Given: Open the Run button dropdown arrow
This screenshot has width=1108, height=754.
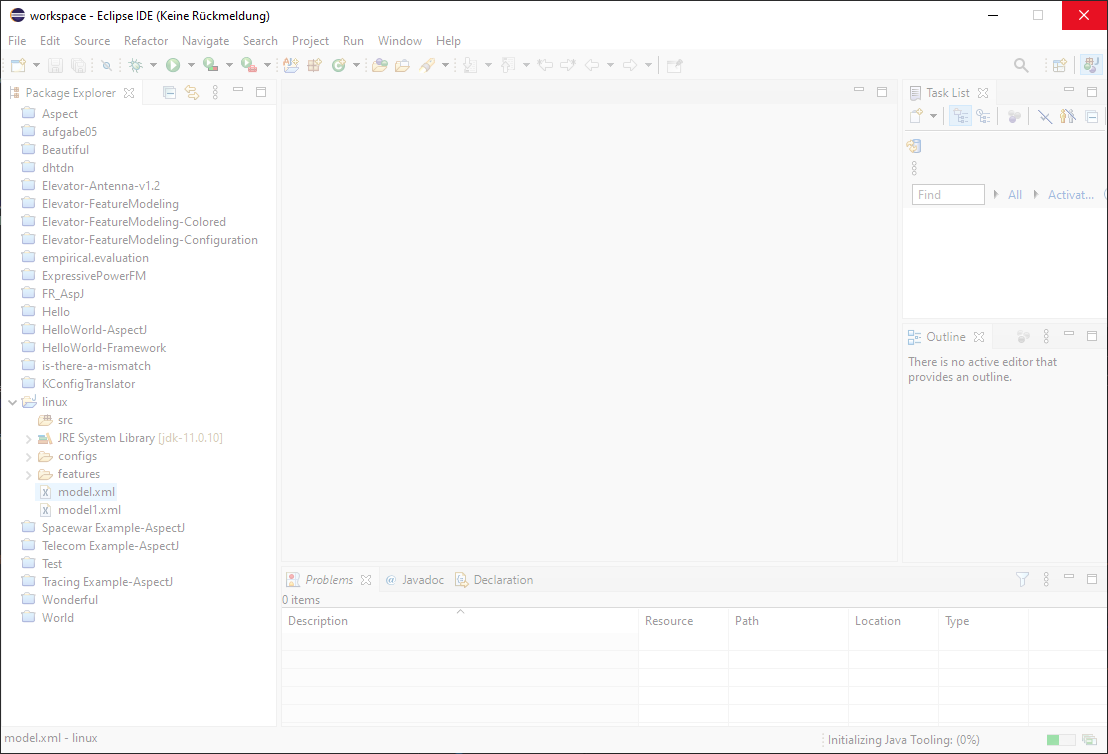Looking at the screenshot, I should tap(190, 65).
